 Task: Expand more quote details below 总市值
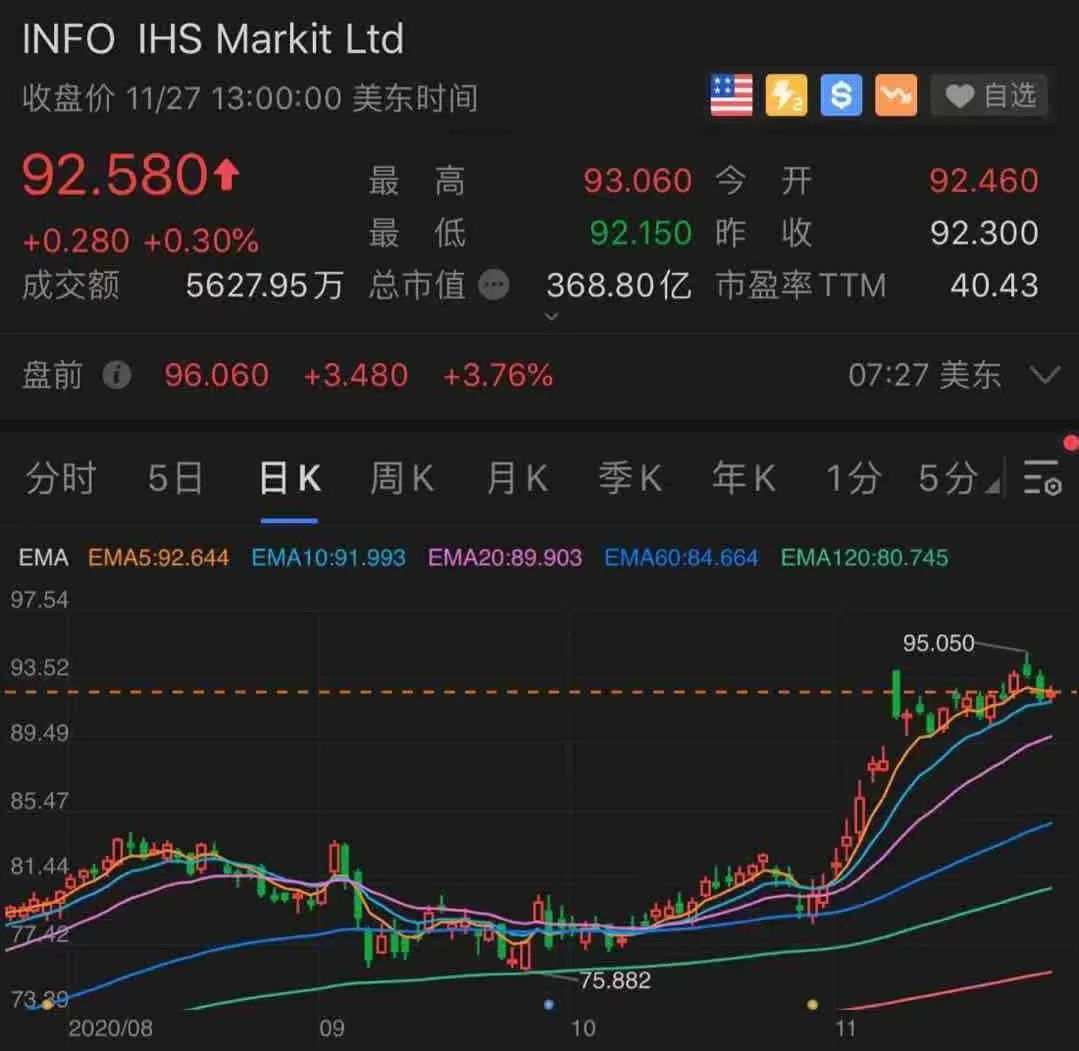(551, 317)
